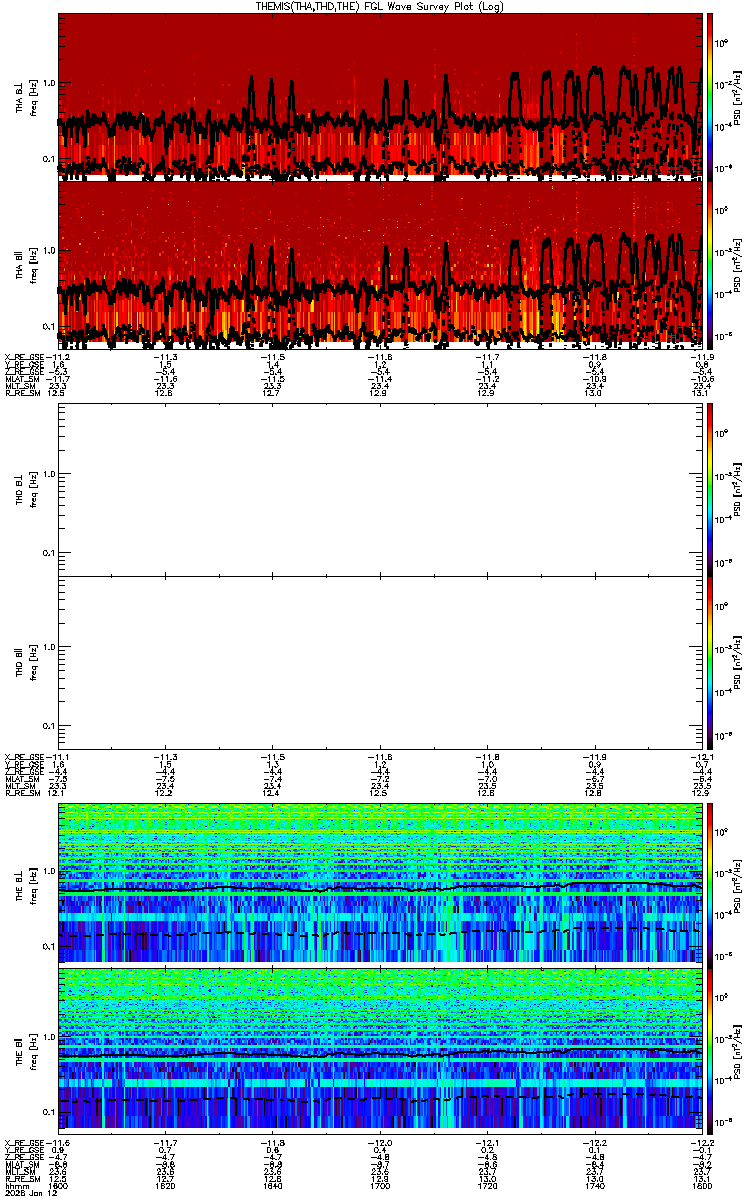
Task: Click the 1740 time label
Action: pyautogui.click(x=594, y=1184)
